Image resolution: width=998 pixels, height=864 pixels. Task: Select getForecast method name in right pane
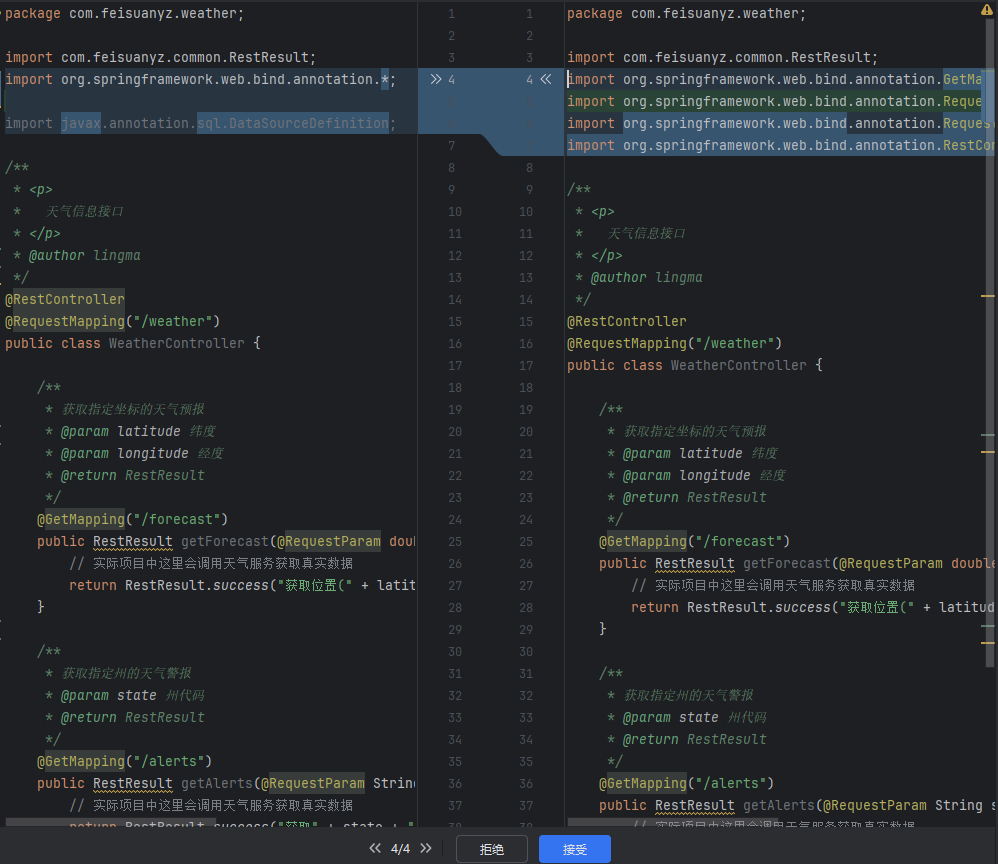[787, 563]
